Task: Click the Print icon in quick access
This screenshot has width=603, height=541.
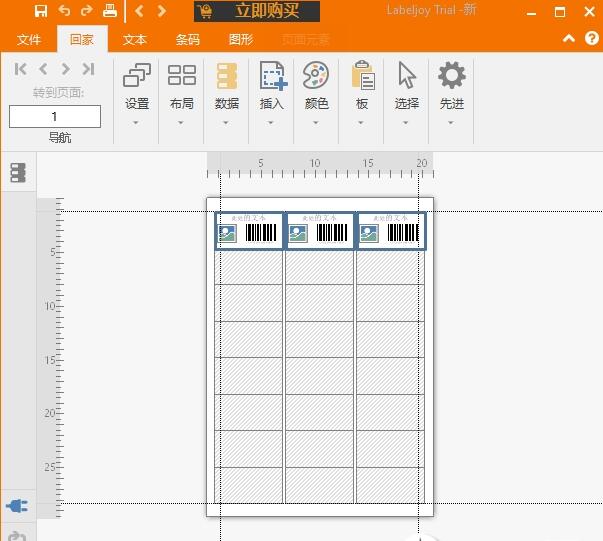Action: (x=110, y=12)
